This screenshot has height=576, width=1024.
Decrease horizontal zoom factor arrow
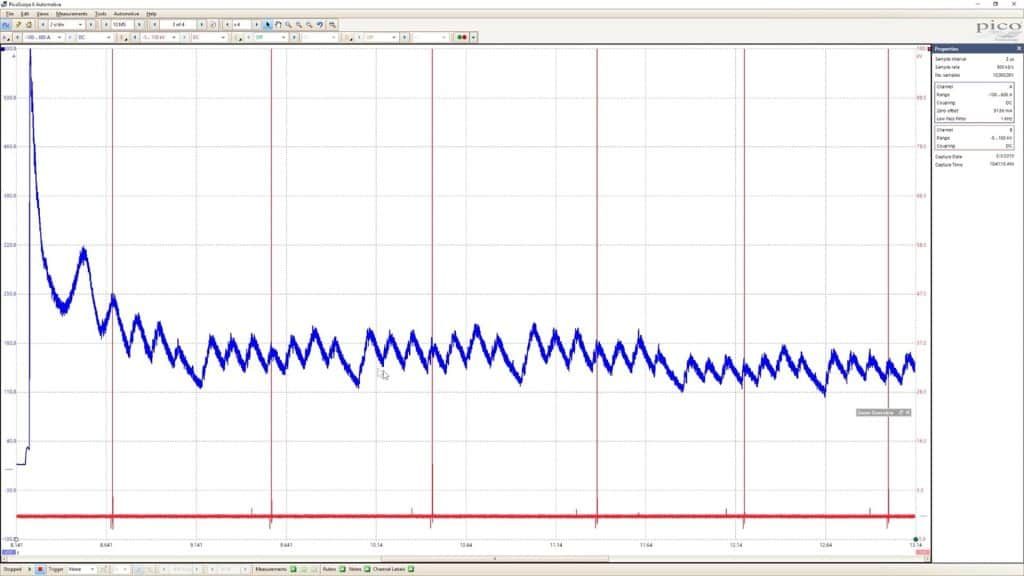(227, 24)
